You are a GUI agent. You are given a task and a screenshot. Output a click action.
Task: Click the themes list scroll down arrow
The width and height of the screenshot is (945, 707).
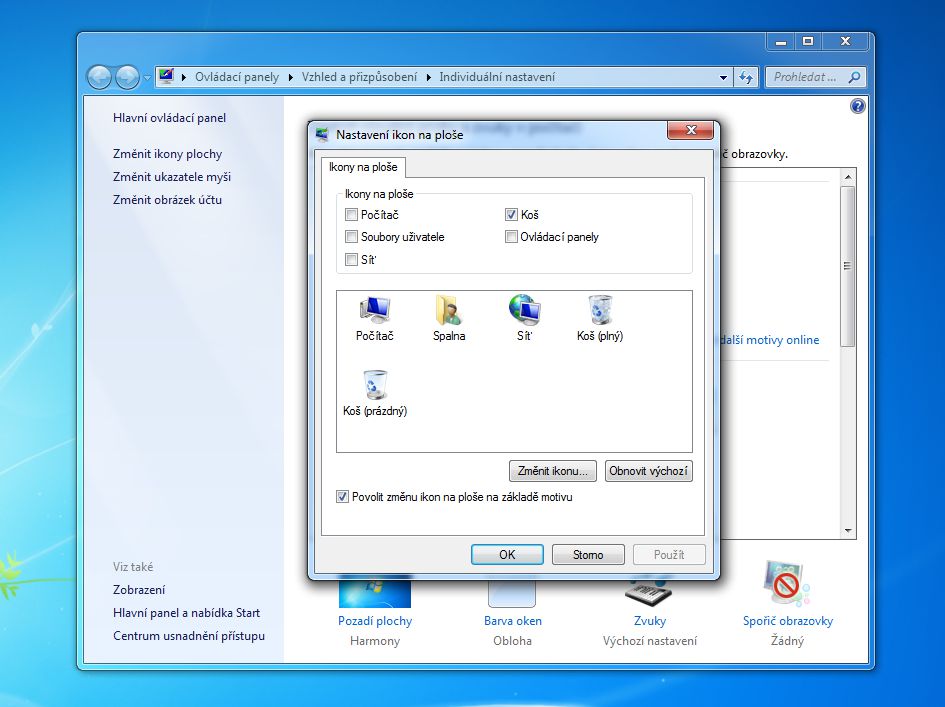coord(848,531)
